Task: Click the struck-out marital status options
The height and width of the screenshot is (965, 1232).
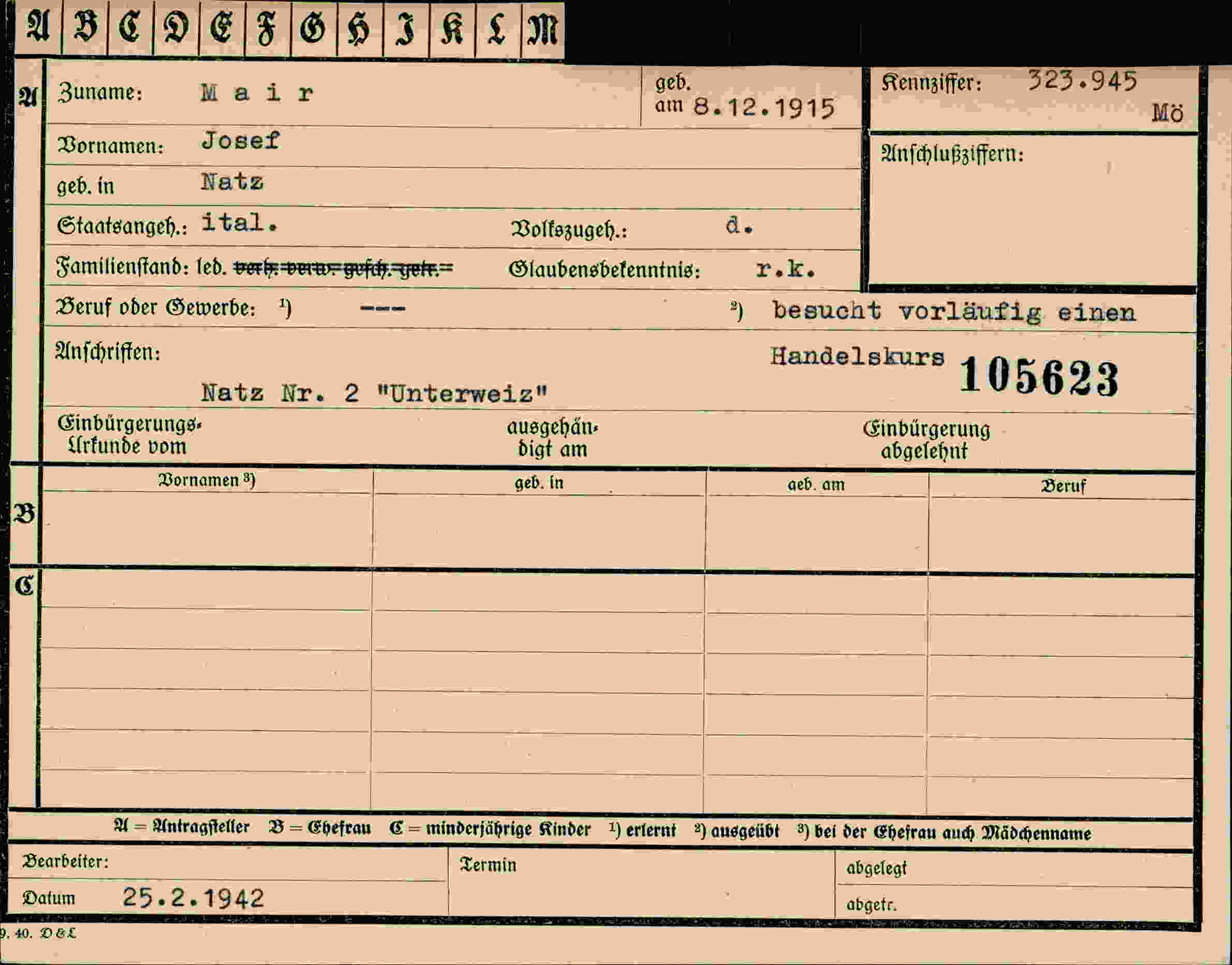Action: (x=343, y=268)
